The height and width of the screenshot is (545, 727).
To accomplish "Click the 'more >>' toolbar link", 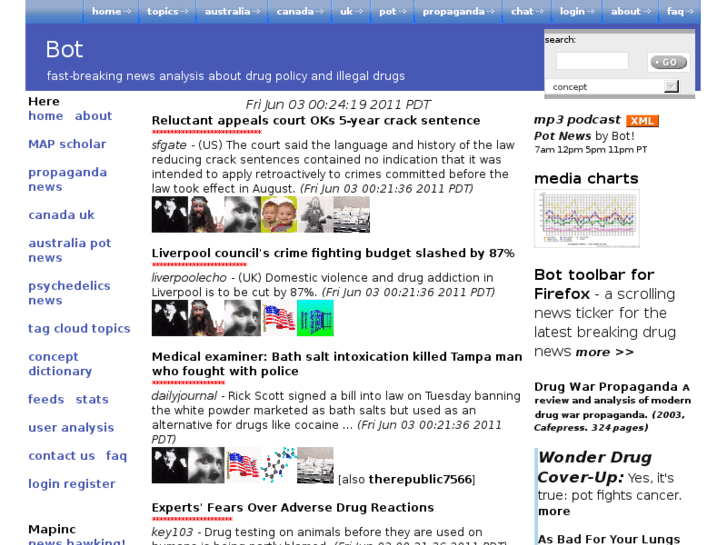I will [605, 352].
